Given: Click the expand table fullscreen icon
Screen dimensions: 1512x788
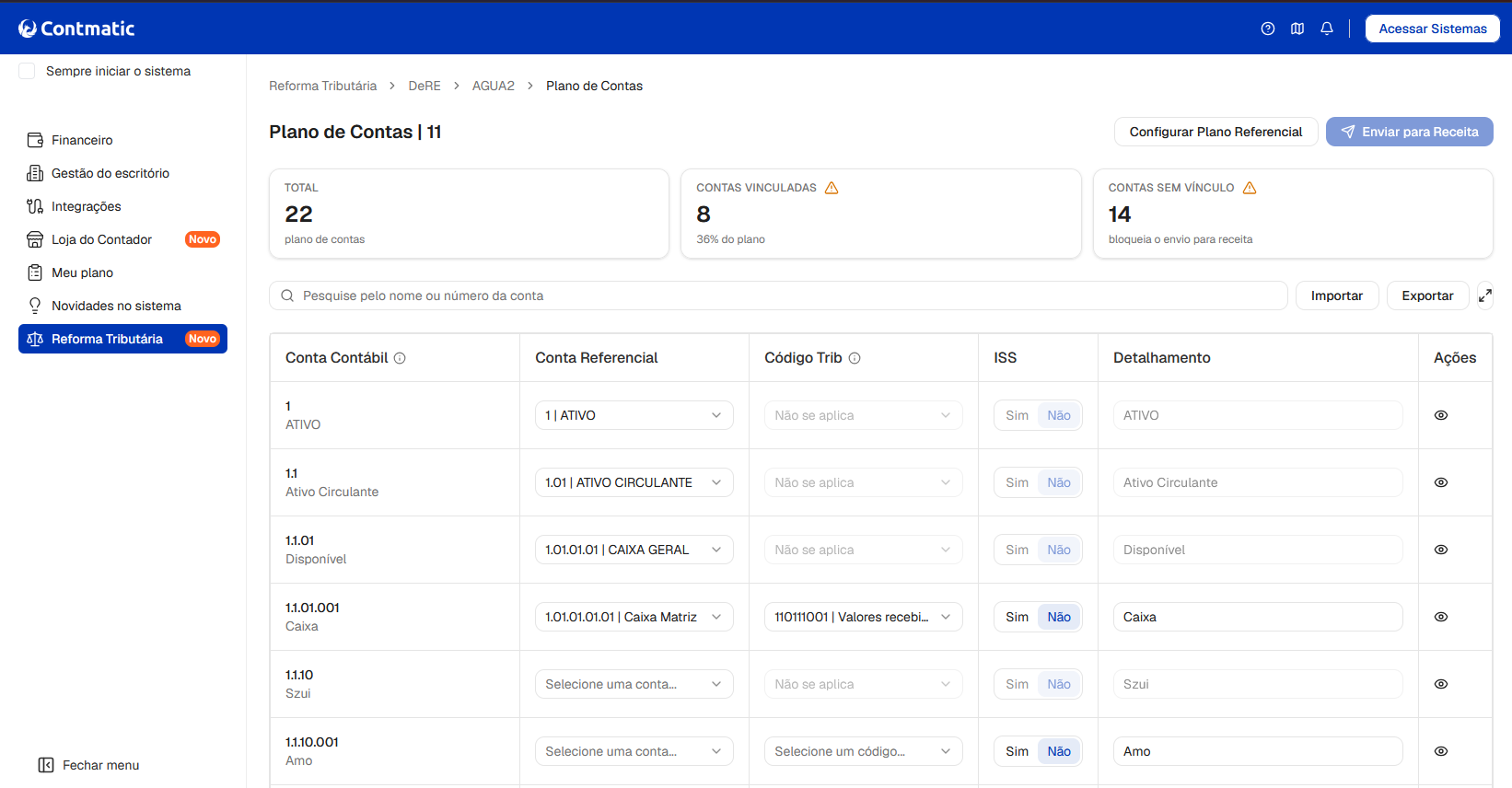Looking at the screenshot, I should coord(1485,295).
